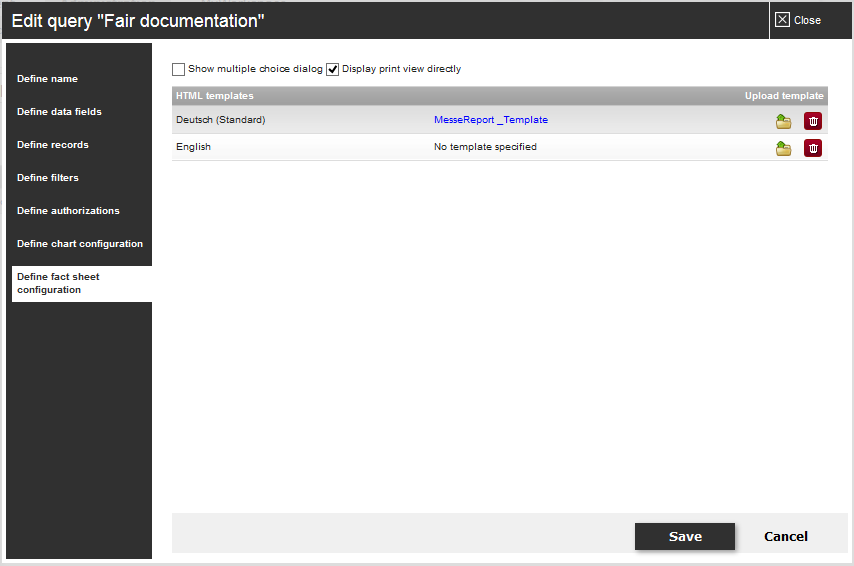Select Define fact sheet configuration
Image resolution: width=854 pixels, height=566 pixels.
pyautogui.click(x=82, y=283)
